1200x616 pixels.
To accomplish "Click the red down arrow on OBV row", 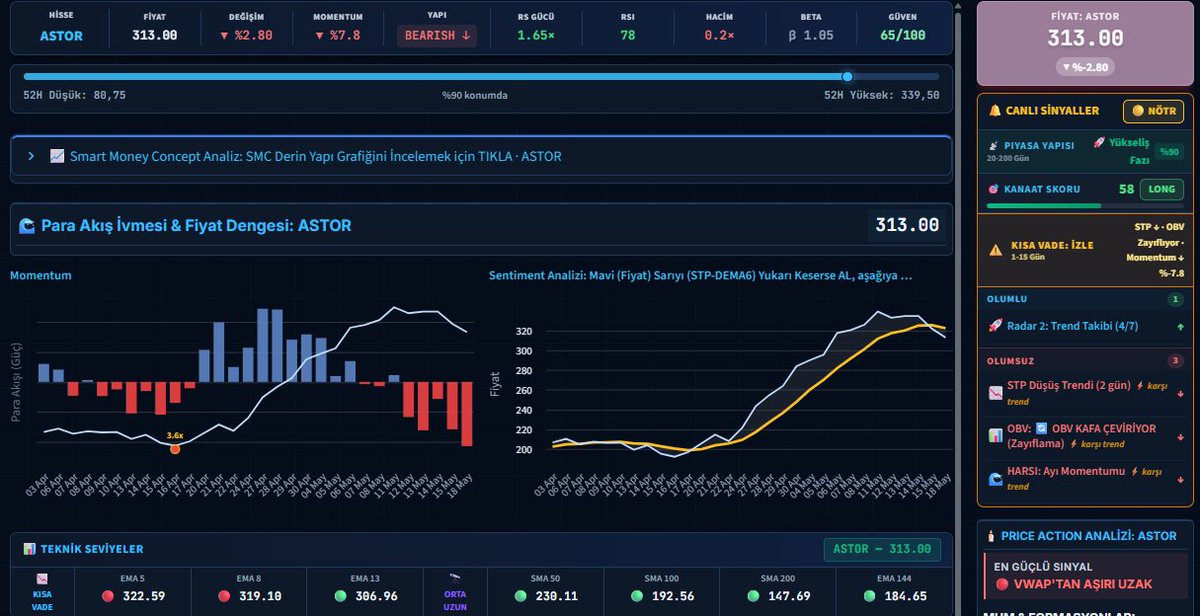I will [x=1180, y=436].
